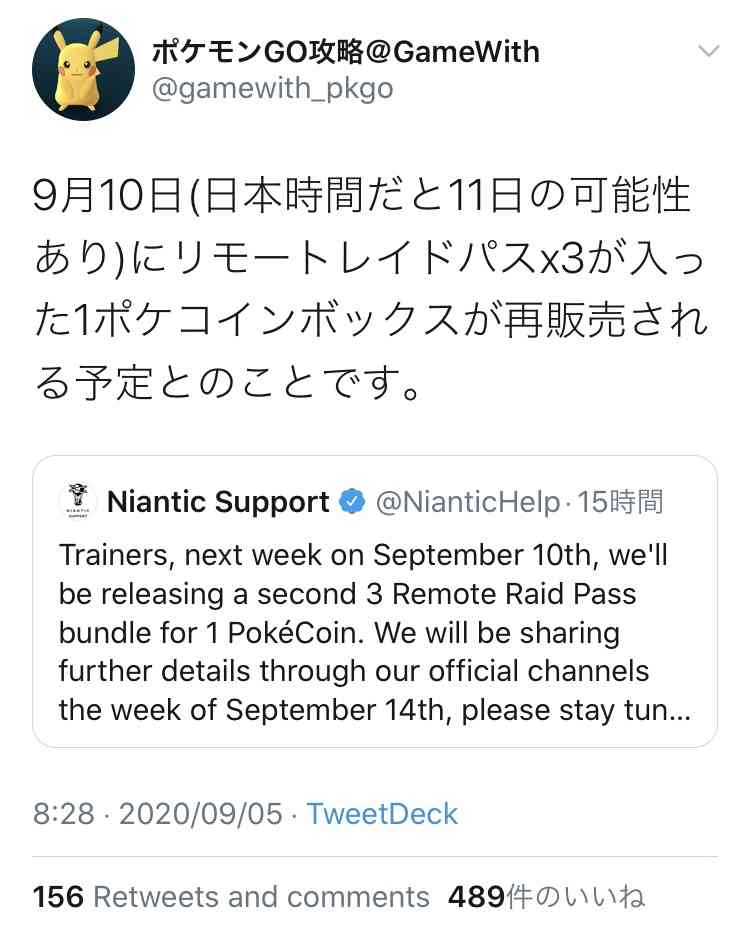750x929 pixels.
Task: View the 156 Retweets count
Action: point(58,897)
